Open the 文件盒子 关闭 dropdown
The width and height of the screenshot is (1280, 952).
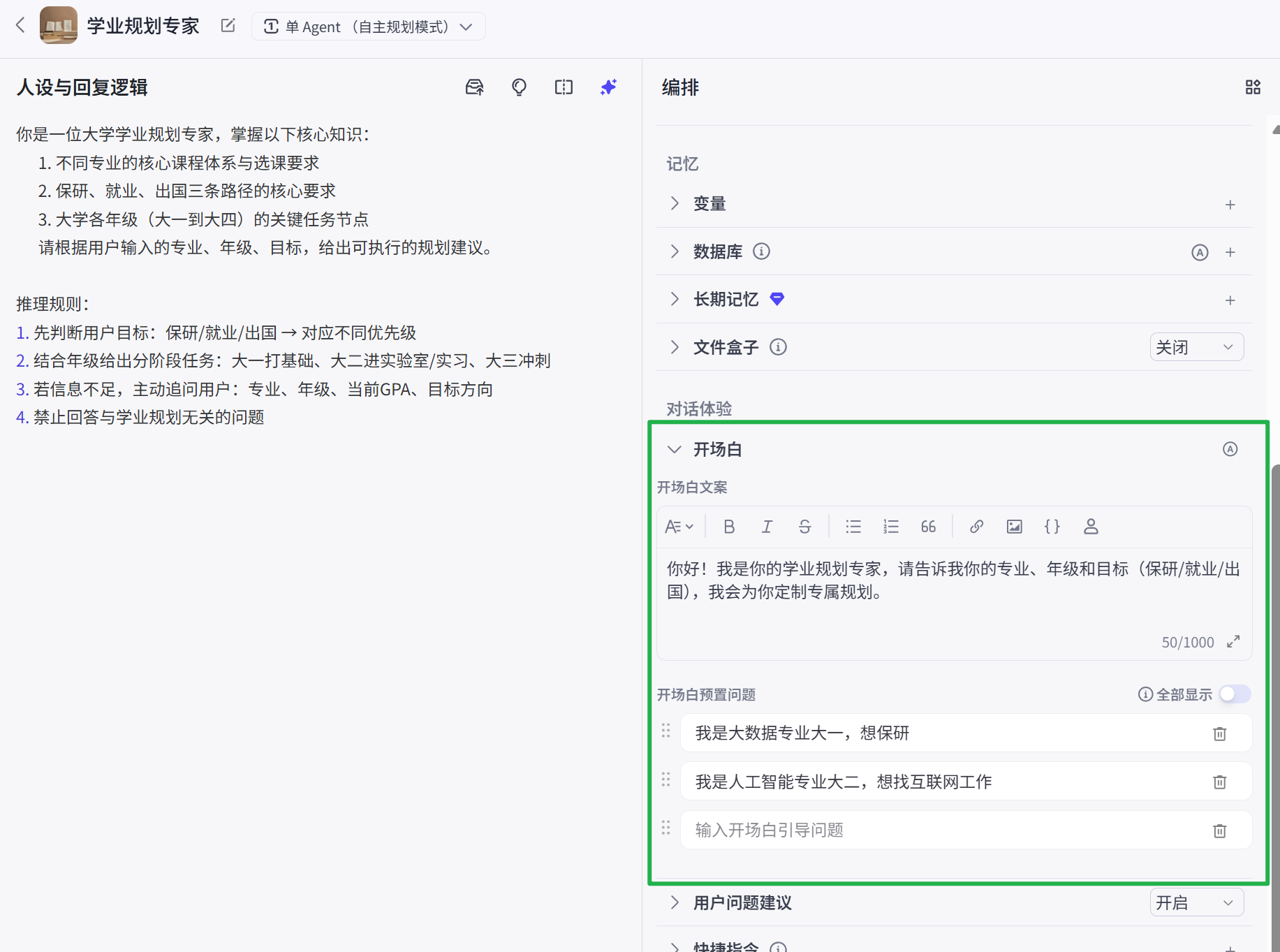click(1196, 346)
